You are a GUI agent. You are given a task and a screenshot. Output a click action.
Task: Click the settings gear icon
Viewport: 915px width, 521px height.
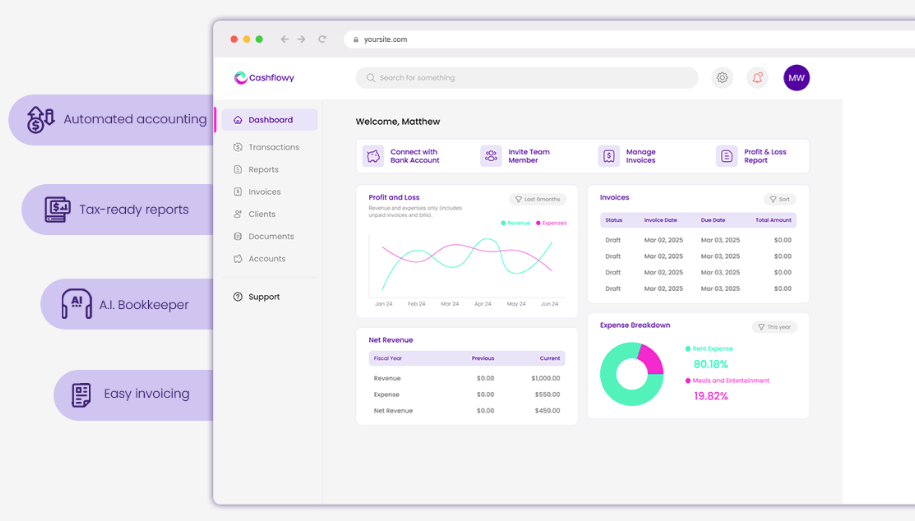point(722,78)
